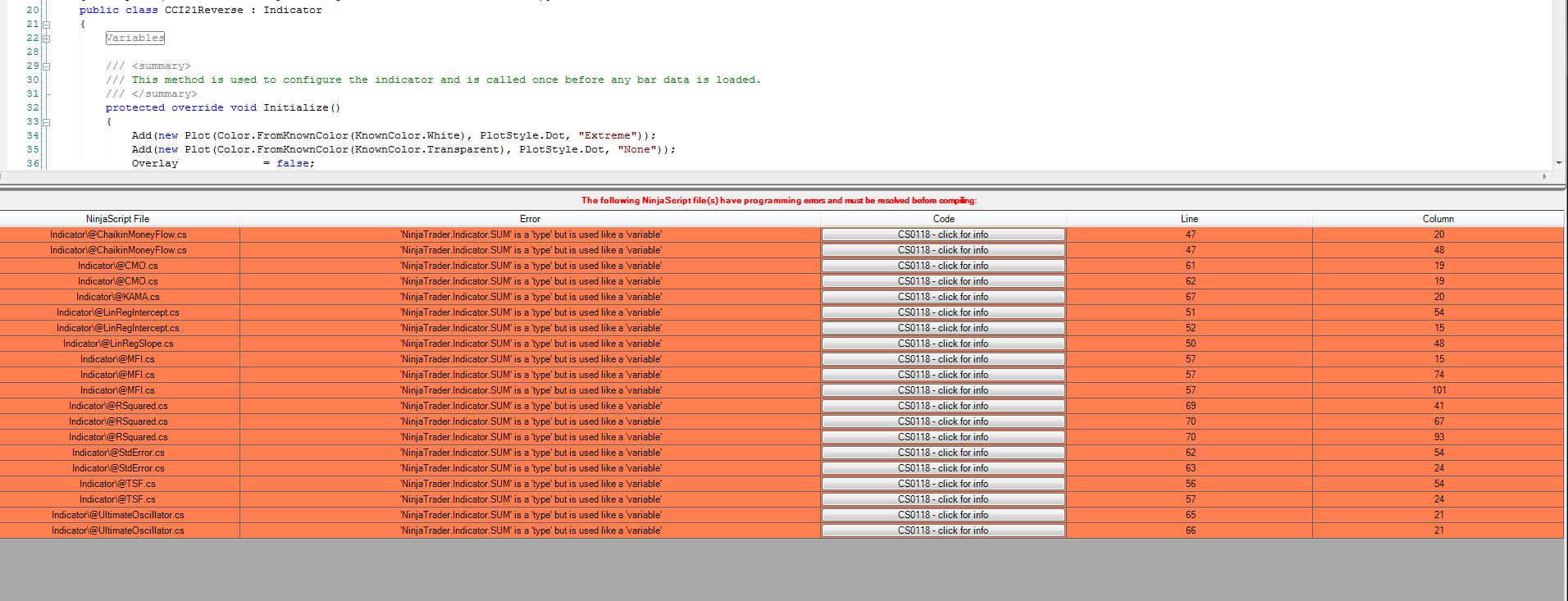1568x601 pixels.
Task: Click the CCI21Reverse class name in code
Action: [x=204, y=10]
